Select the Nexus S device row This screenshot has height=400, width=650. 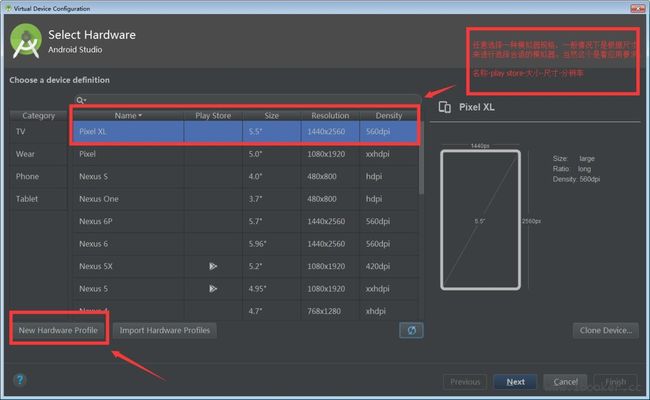point(245,177)
